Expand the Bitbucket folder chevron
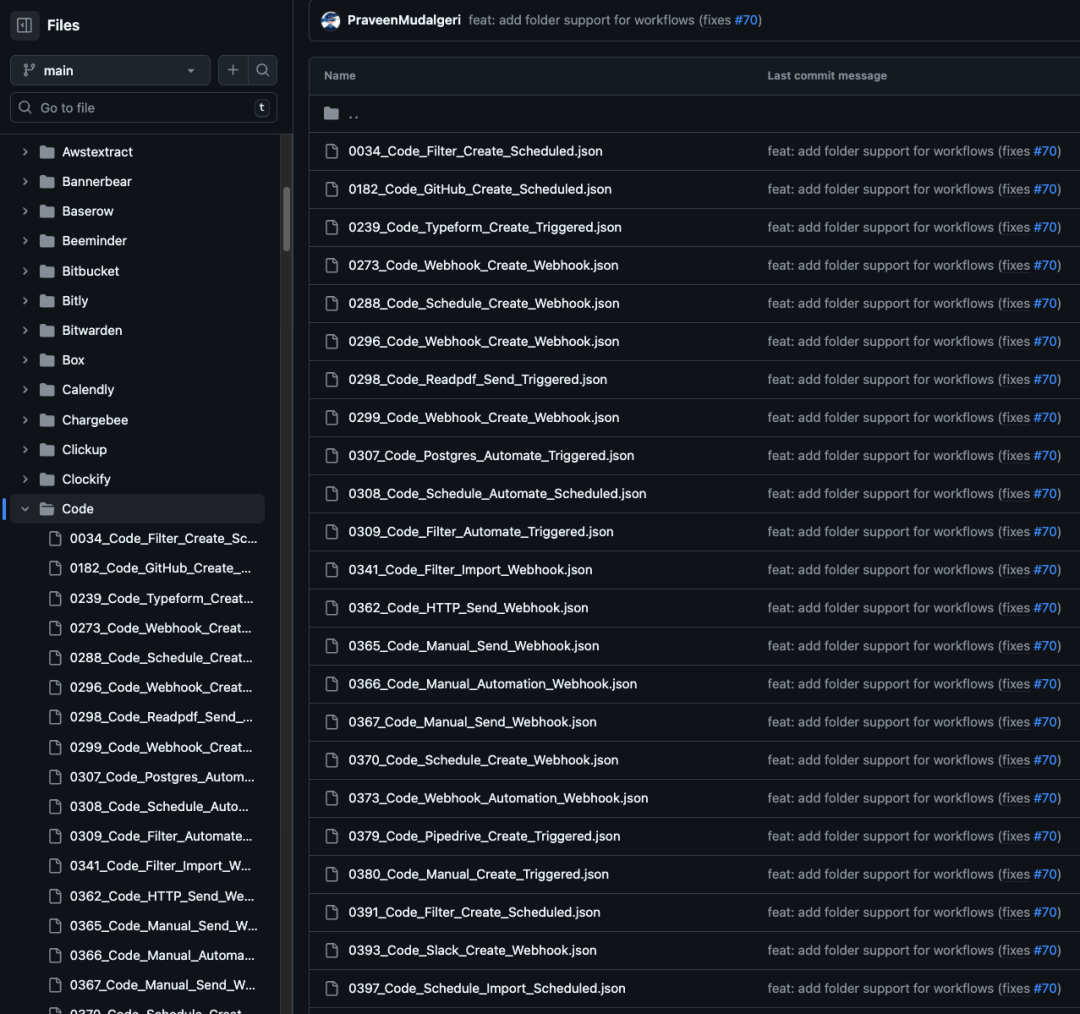The width and height of the screenshot is (1080, 1014). (25, 271)
